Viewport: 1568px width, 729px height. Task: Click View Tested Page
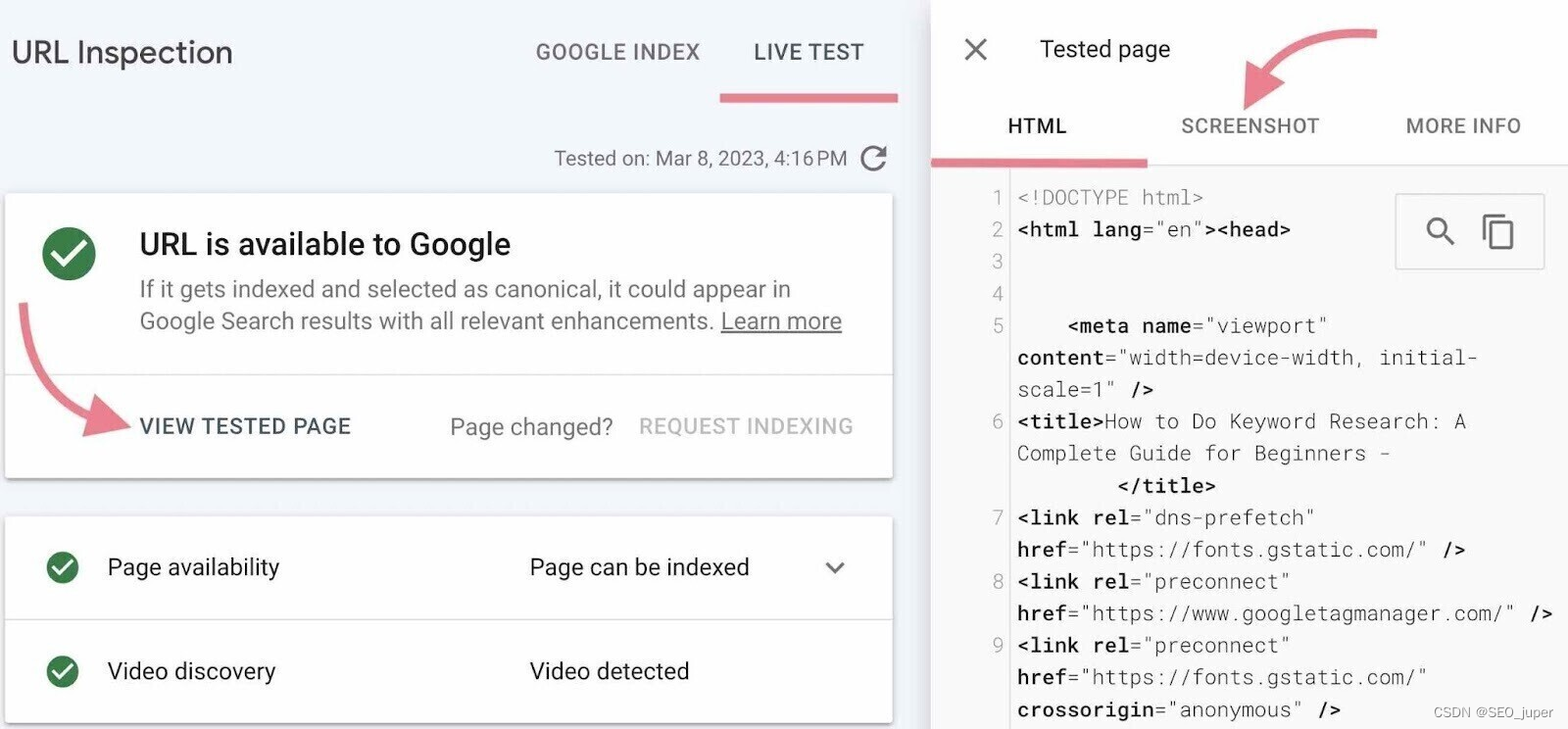pyautogui.click(x=245, y=426)
